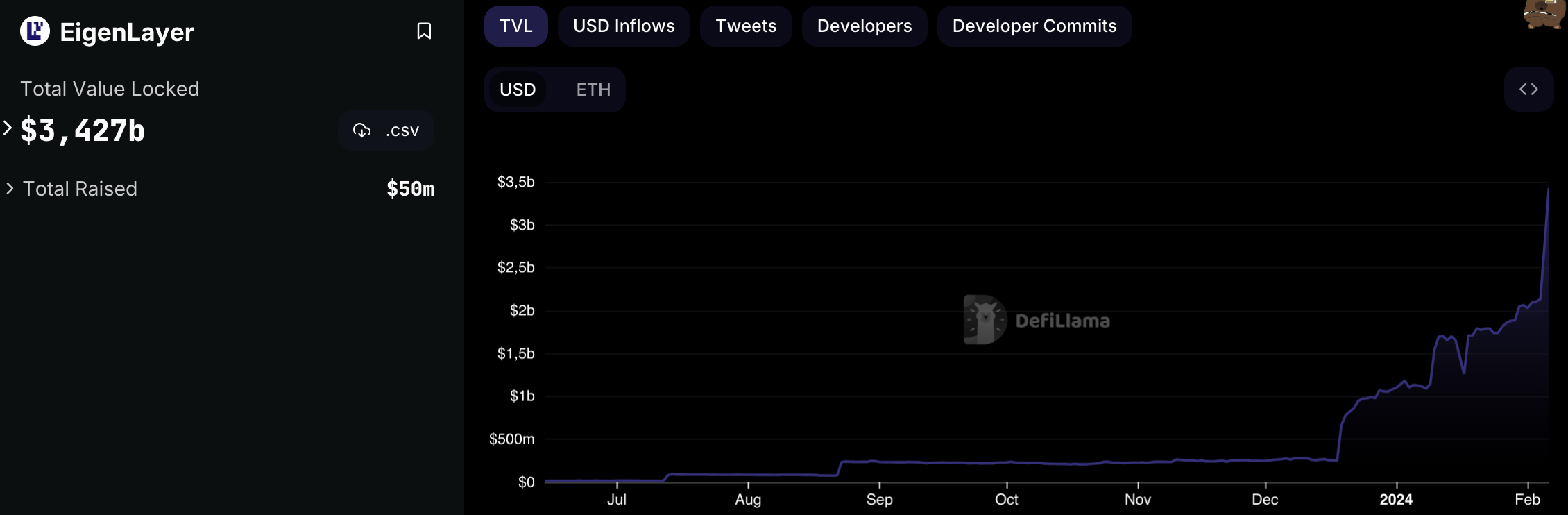Switch denomination to ETH
This screenshot has height=515, width=1568.
coord(593,90)
